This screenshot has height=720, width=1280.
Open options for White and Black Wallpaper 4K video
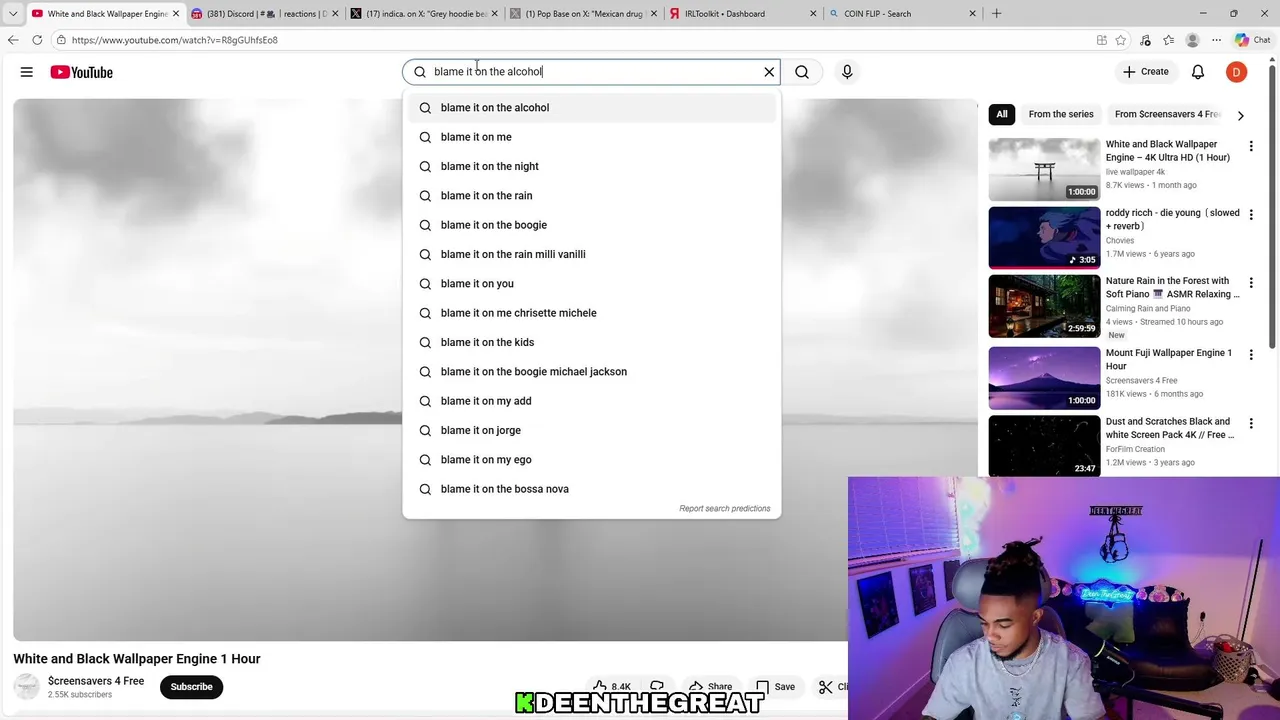point(1251,146)
